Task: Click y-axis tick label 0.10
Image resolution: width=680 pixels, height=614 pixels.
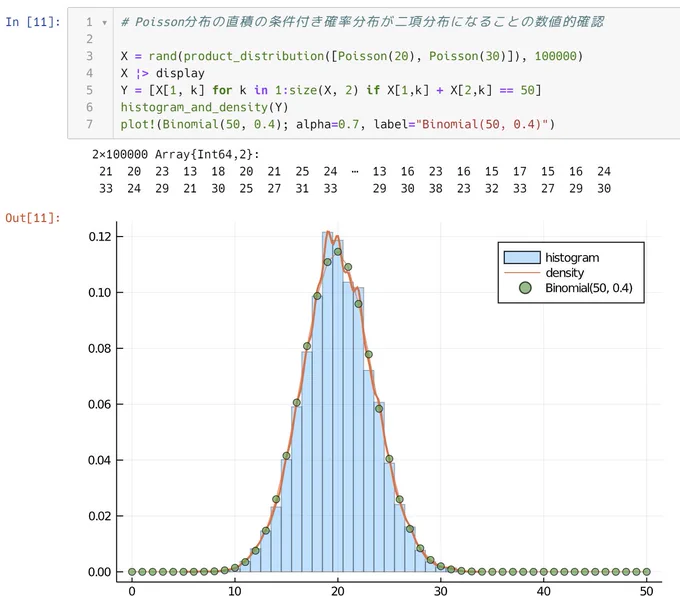Action: tap(100, 292)
